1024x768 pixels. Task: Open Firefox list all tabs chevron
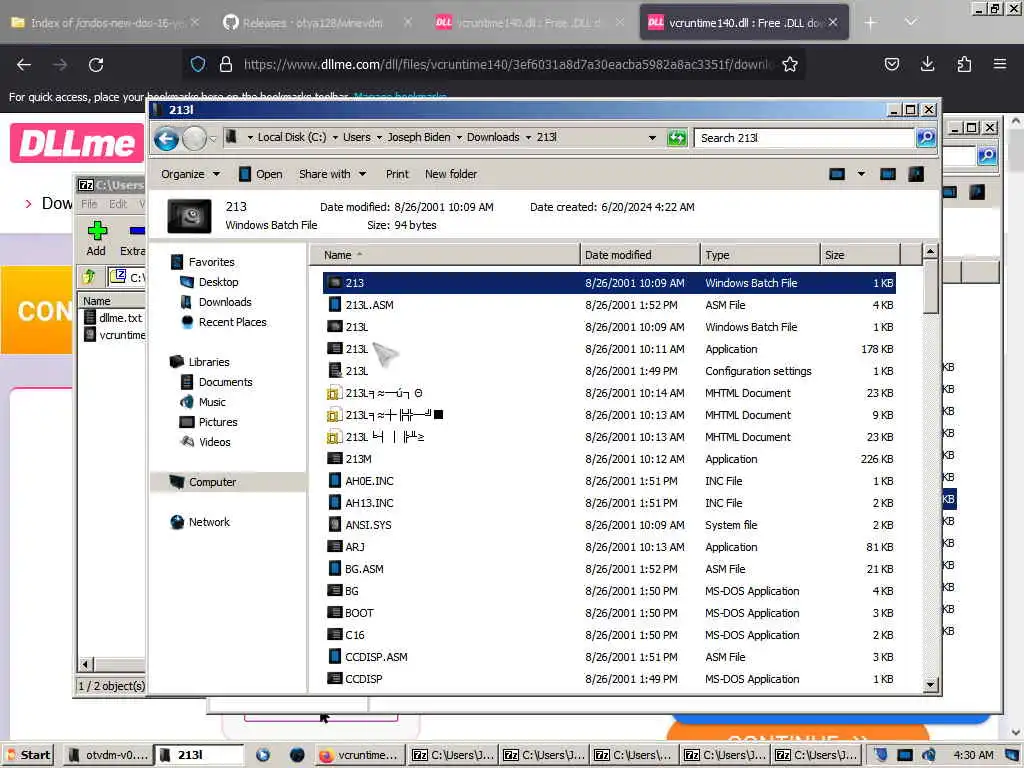(910, 22)
